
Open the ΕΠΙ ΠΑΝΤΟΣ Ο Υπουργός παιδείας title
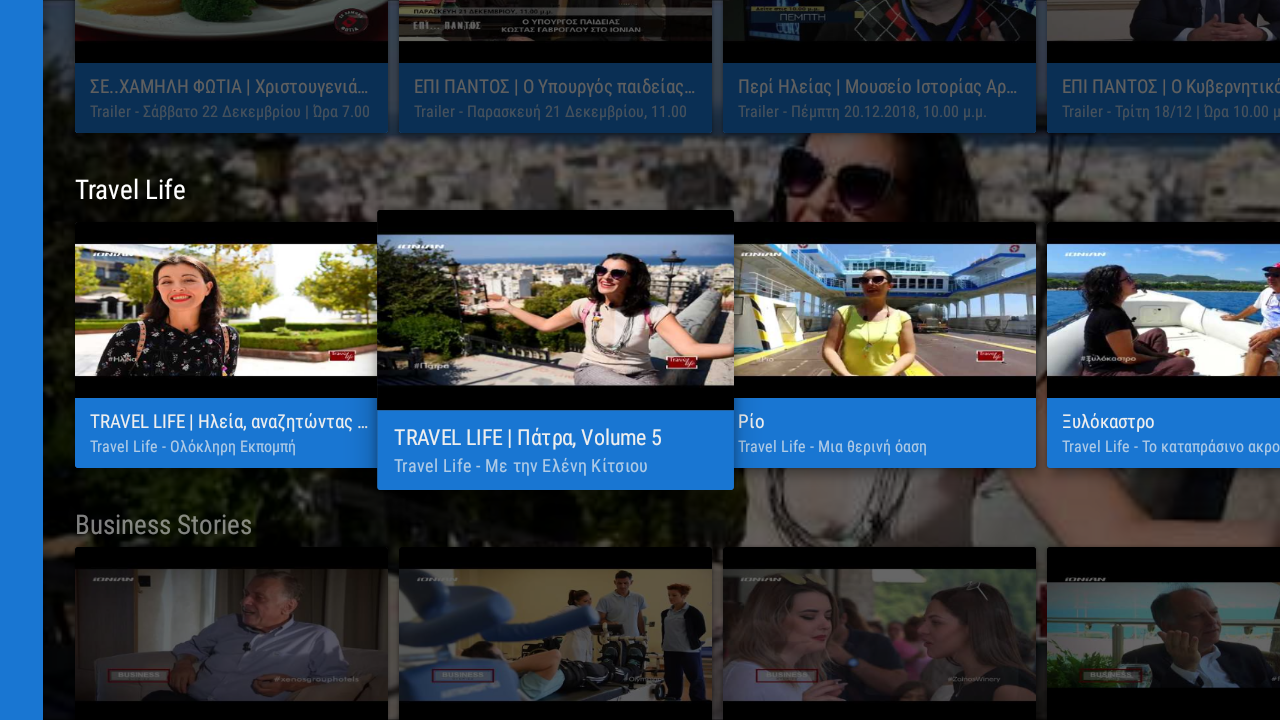point(555,87)
